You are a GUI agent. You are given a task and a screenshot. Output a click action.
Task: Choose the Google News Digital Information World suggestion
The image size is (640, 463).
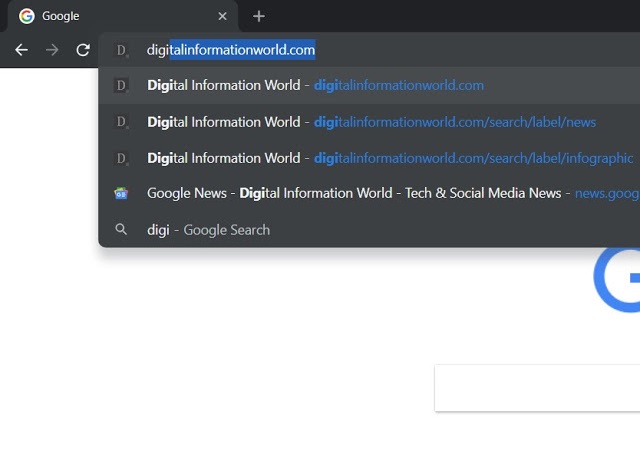369,193
